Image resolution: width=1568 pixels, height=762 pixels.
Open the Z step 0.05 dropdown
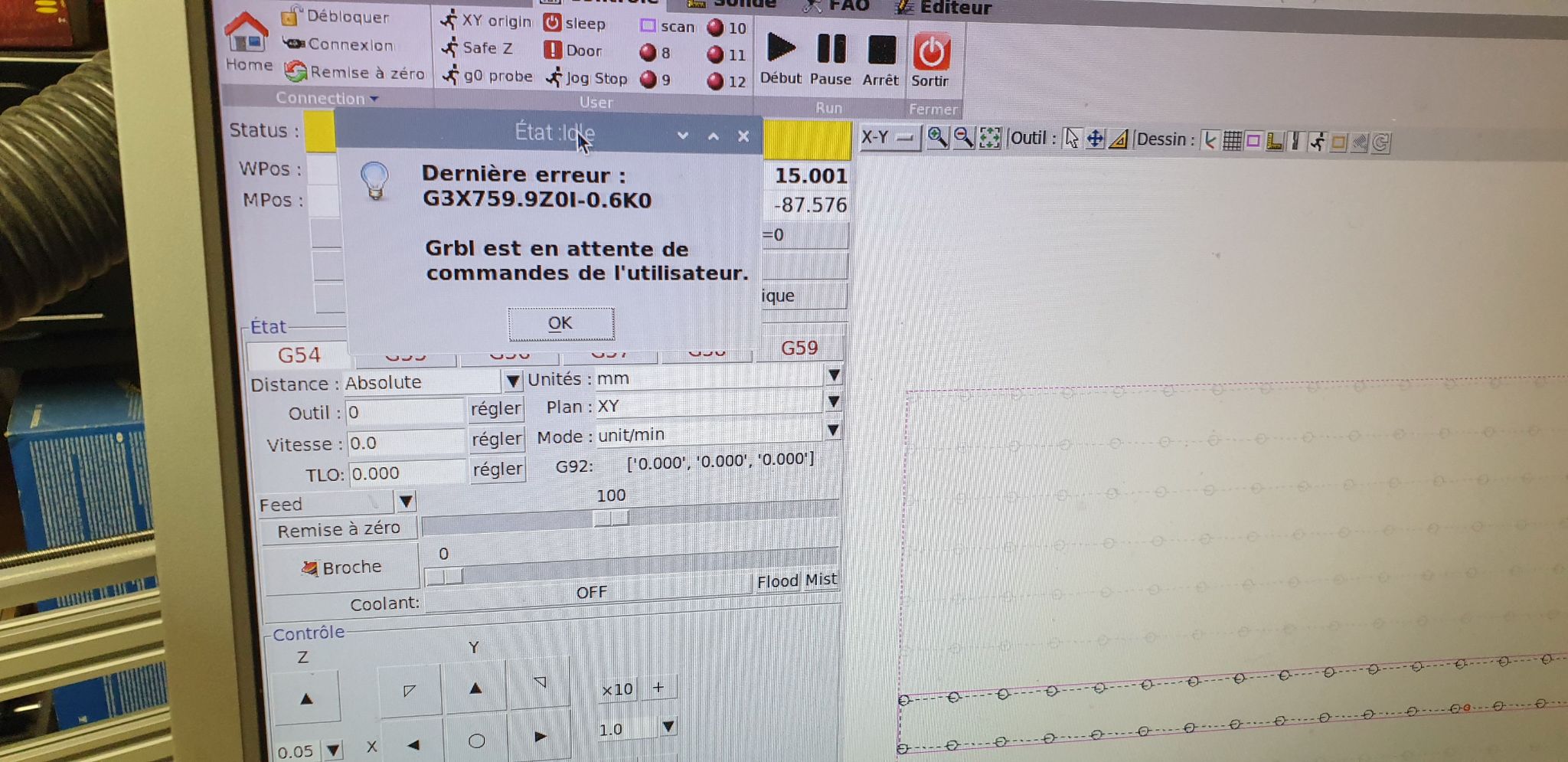tap(333, 750)
